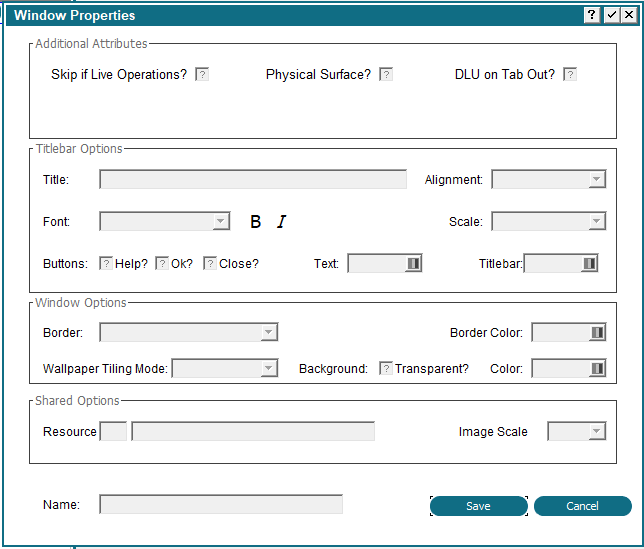Toggle Skip if Live Operations checkbox

pyautogui.click(x=202, y=75)
